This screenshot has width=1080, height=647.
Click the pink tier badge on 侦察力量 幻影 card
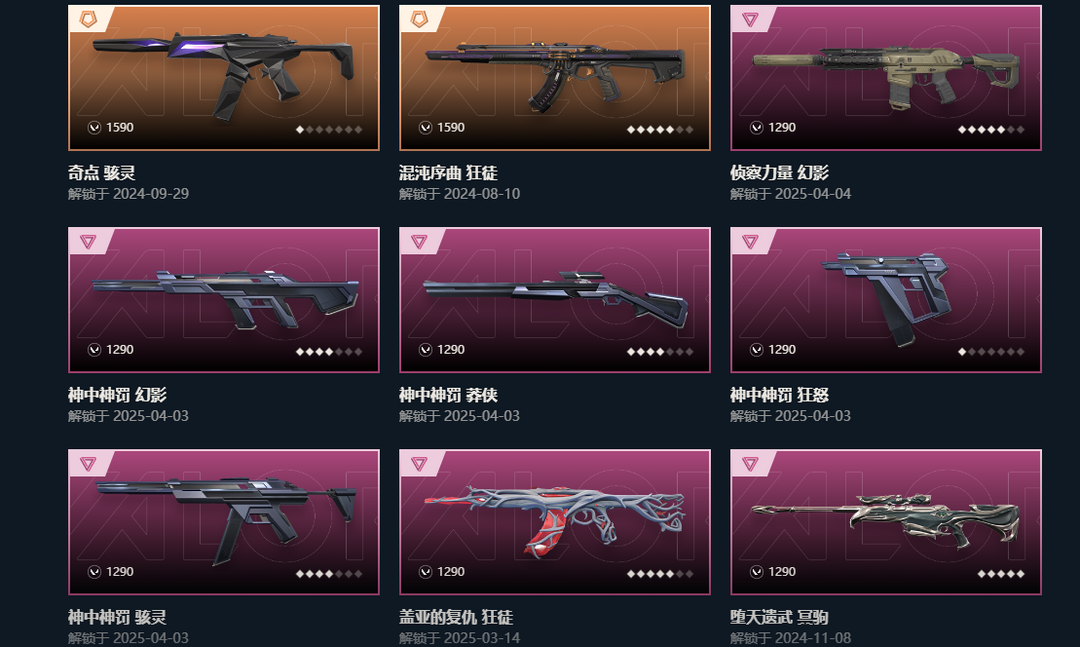(x=750, y=19)
